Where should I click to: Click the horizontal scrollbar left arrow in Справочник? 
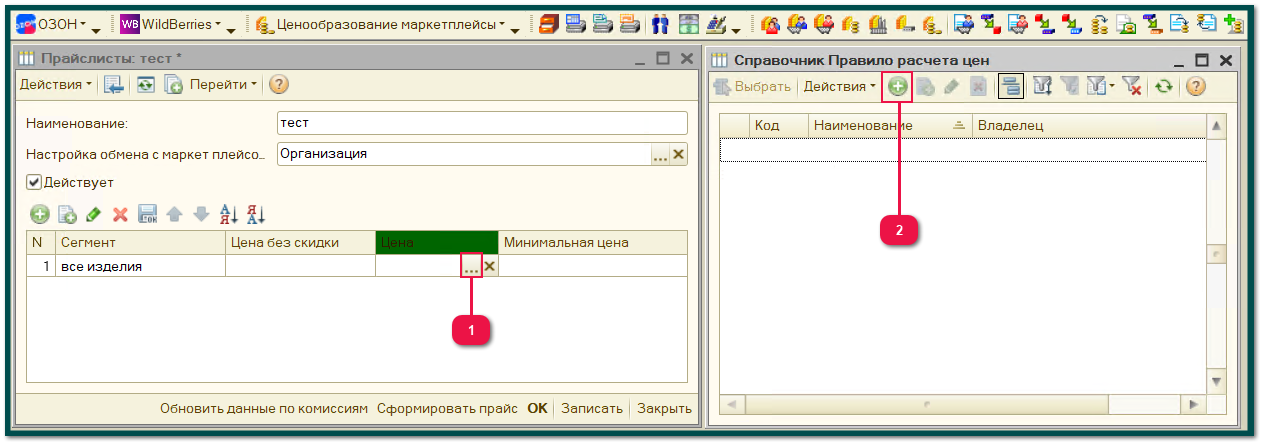click(x=731, y=404)
